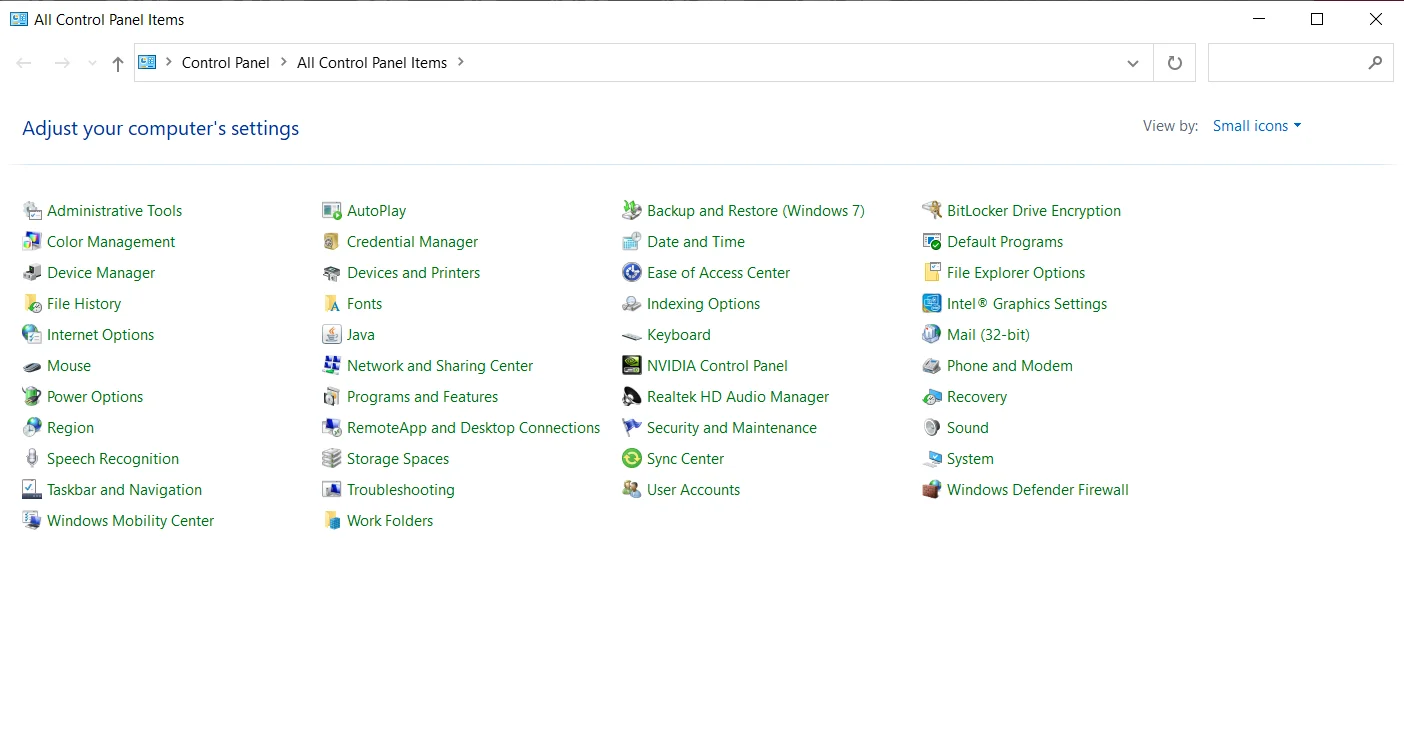Refresh the Control Panel view

click(x=1174, y=63)
